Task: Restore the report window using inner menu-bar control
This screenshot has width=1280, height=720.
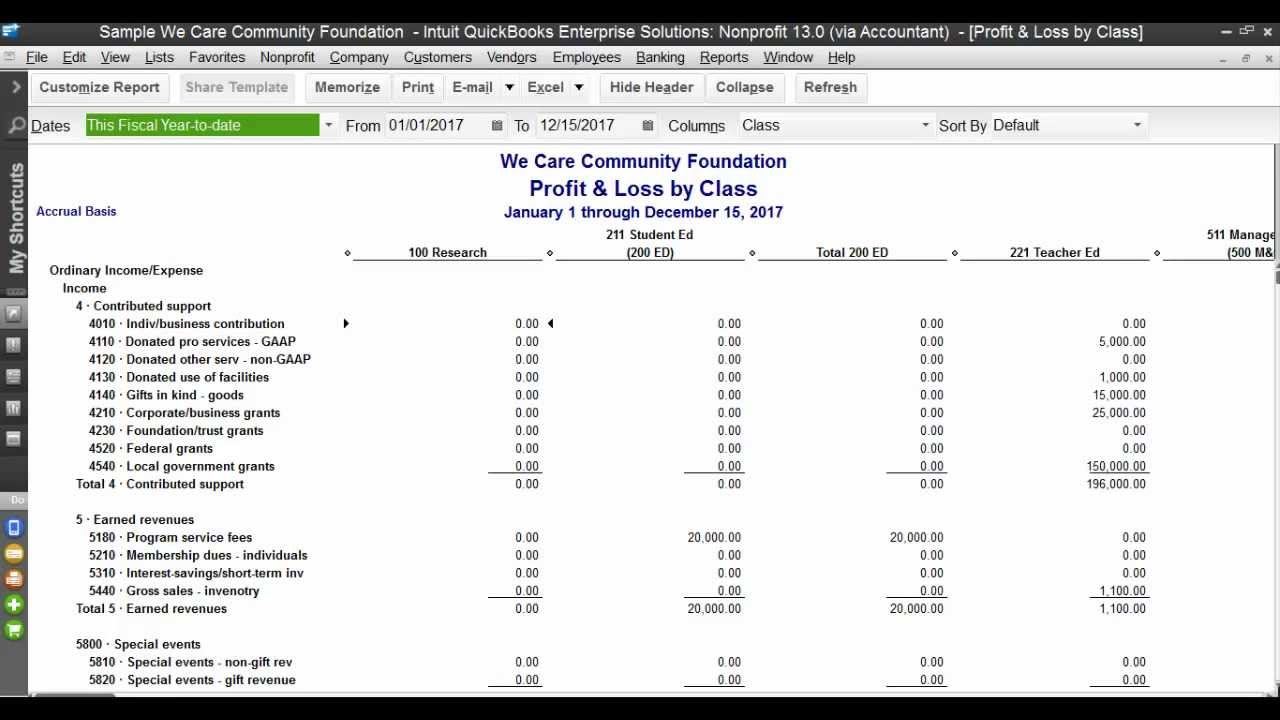Action: 1246,58
